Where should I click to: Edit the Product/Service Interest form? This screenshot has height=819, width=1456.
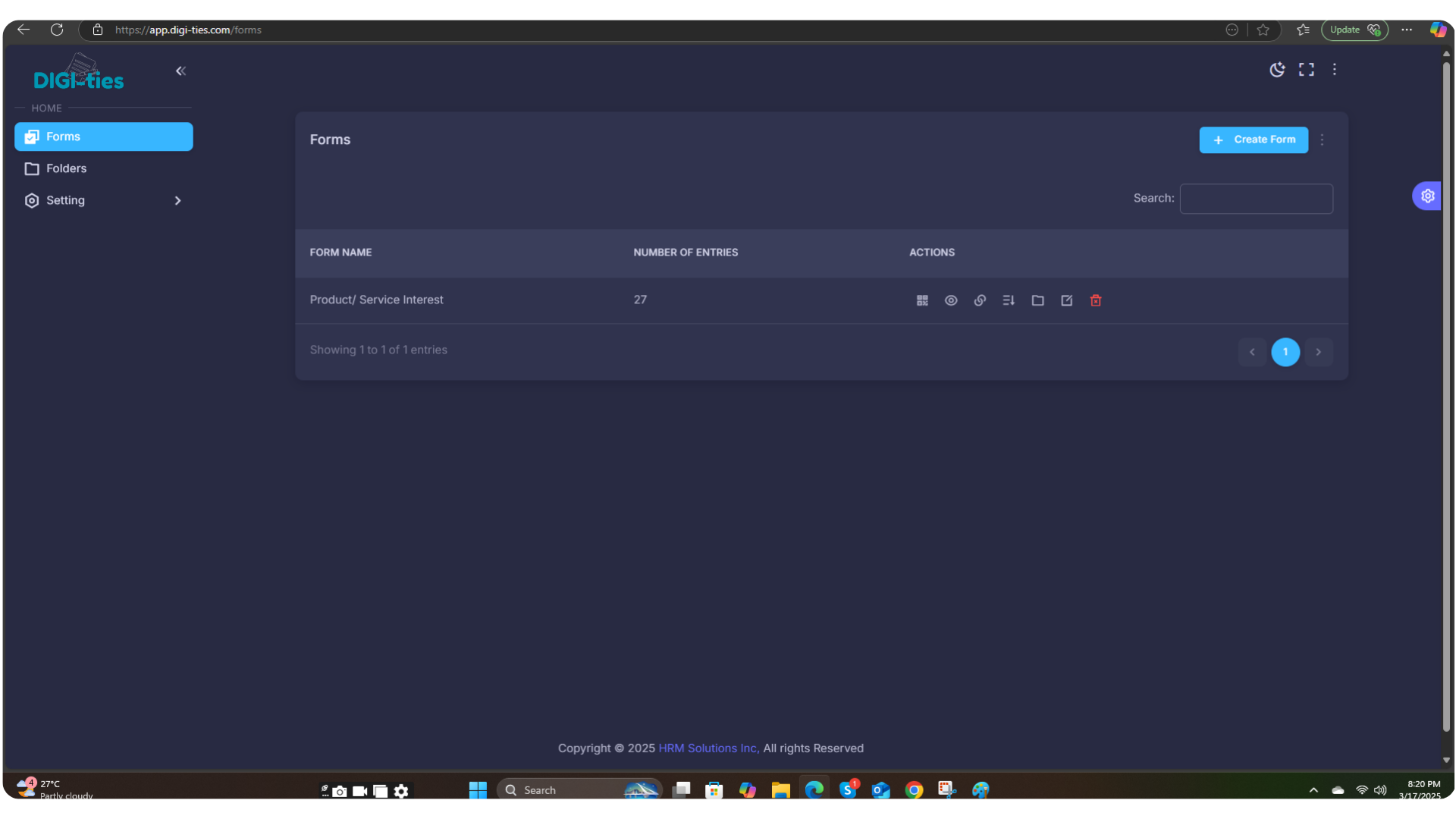(1067, 301)
